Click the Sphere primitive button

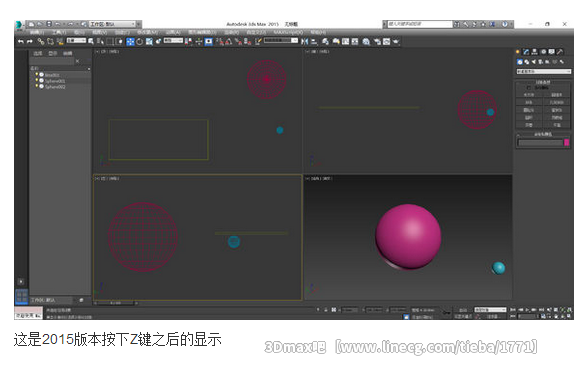point(529,102)
